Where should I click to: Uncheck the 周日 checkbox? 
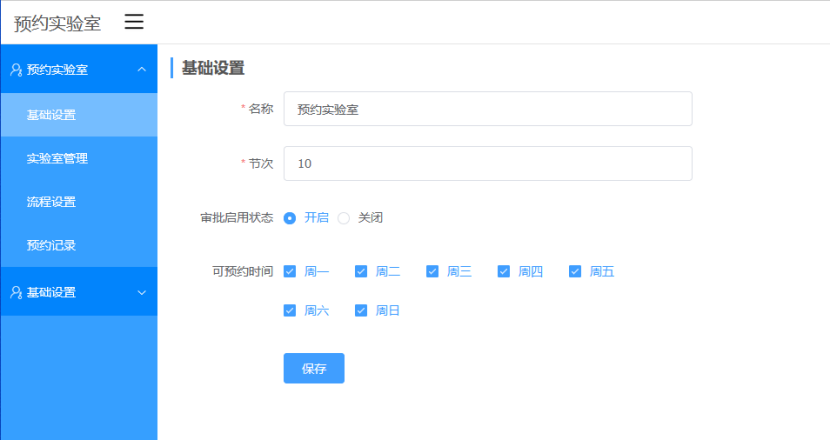point(361,310)
